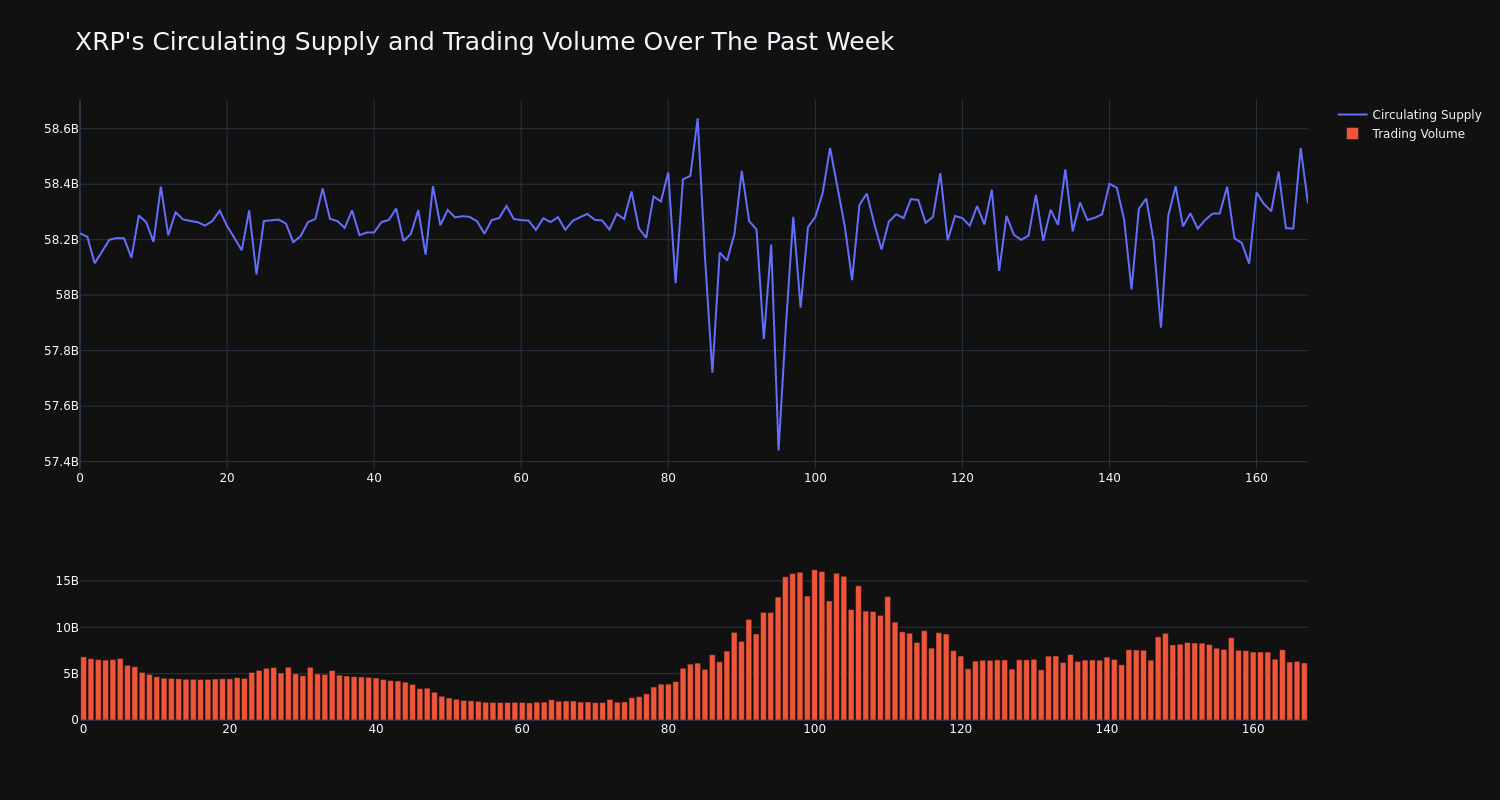Hide the Trading Volume series via legend text
This screenshot has width=1500, height=800.
pyautogui.click(x=1417, y=134)
